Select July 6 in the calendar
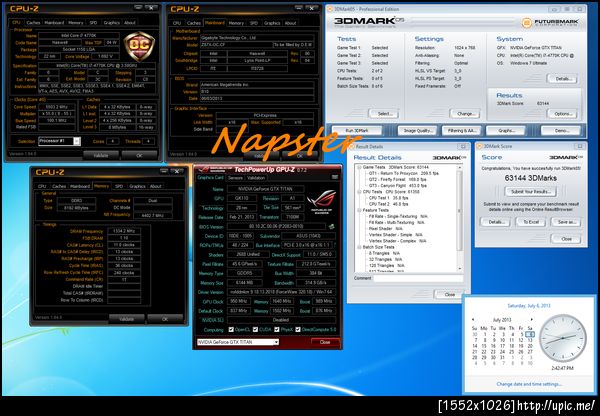The width and height of the screenshot is (600, 416). click(x=530, y=334)
